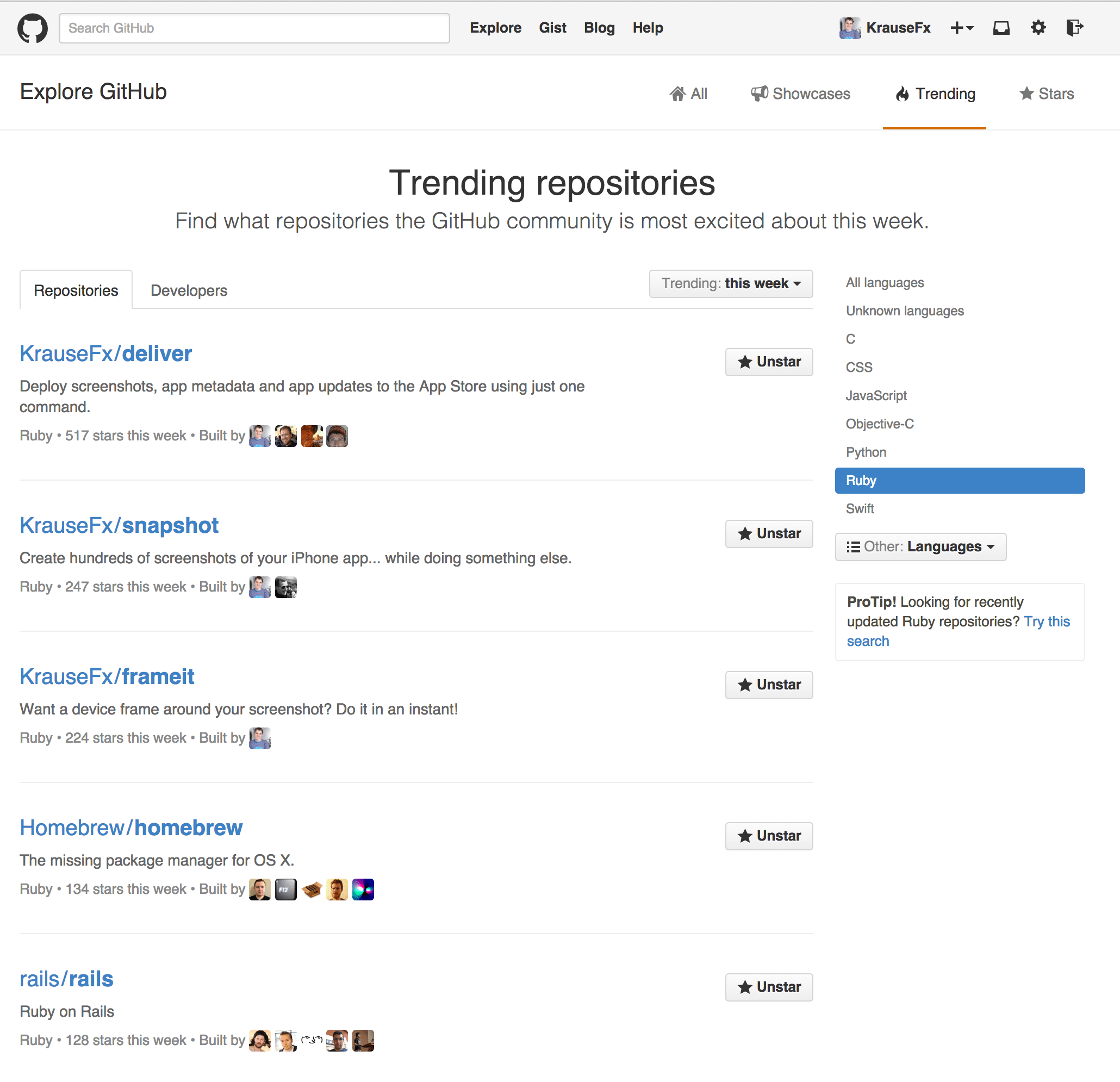Viewport: 1120px width, 1082px height.
Task: Open the KrauseFx/deliver repository link
Action: [105, 354]
